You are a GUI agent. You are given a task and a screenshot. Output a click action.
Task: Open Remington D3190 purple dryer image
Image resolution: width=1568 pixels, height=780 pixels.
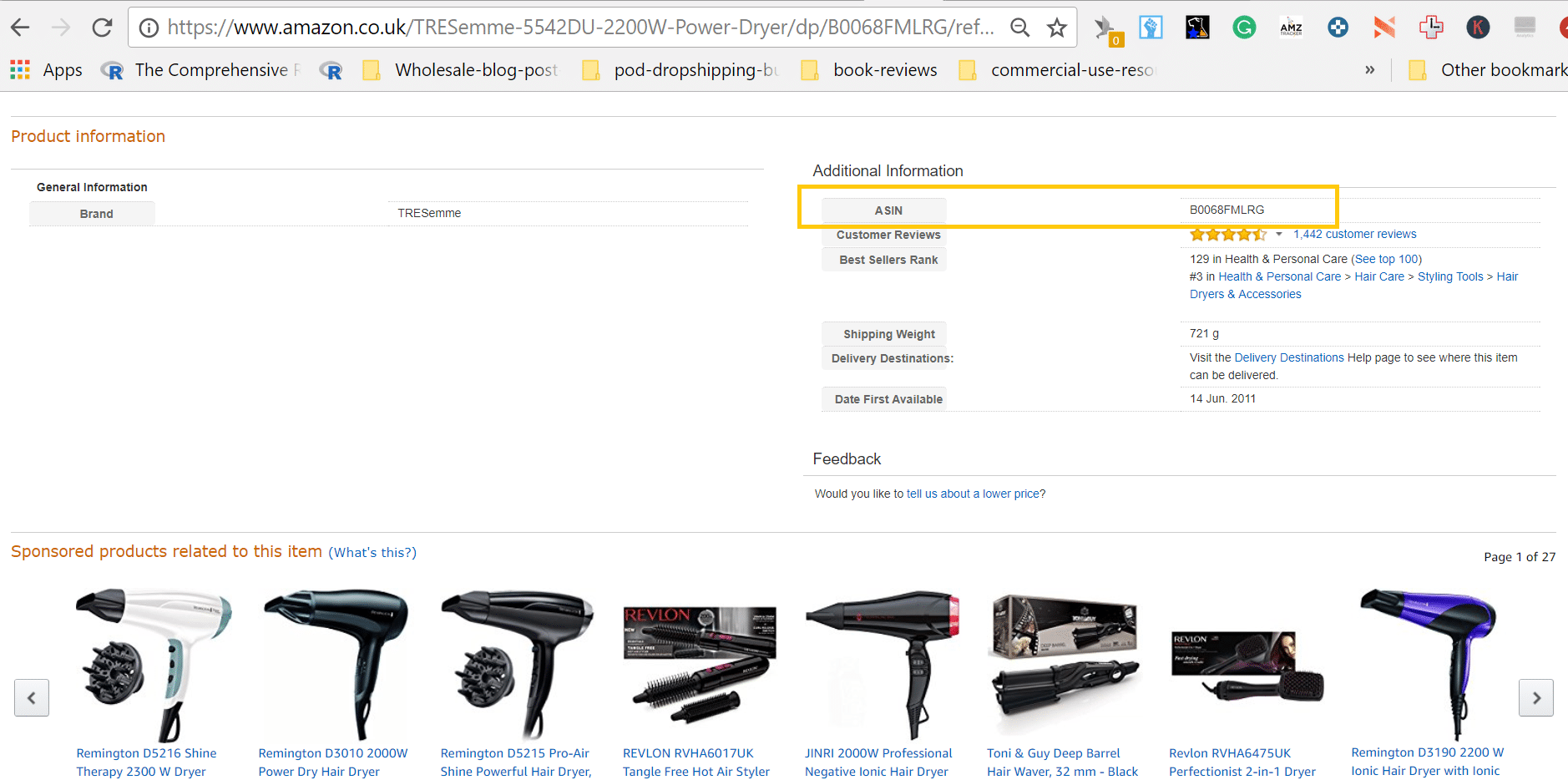[1428, 666]
